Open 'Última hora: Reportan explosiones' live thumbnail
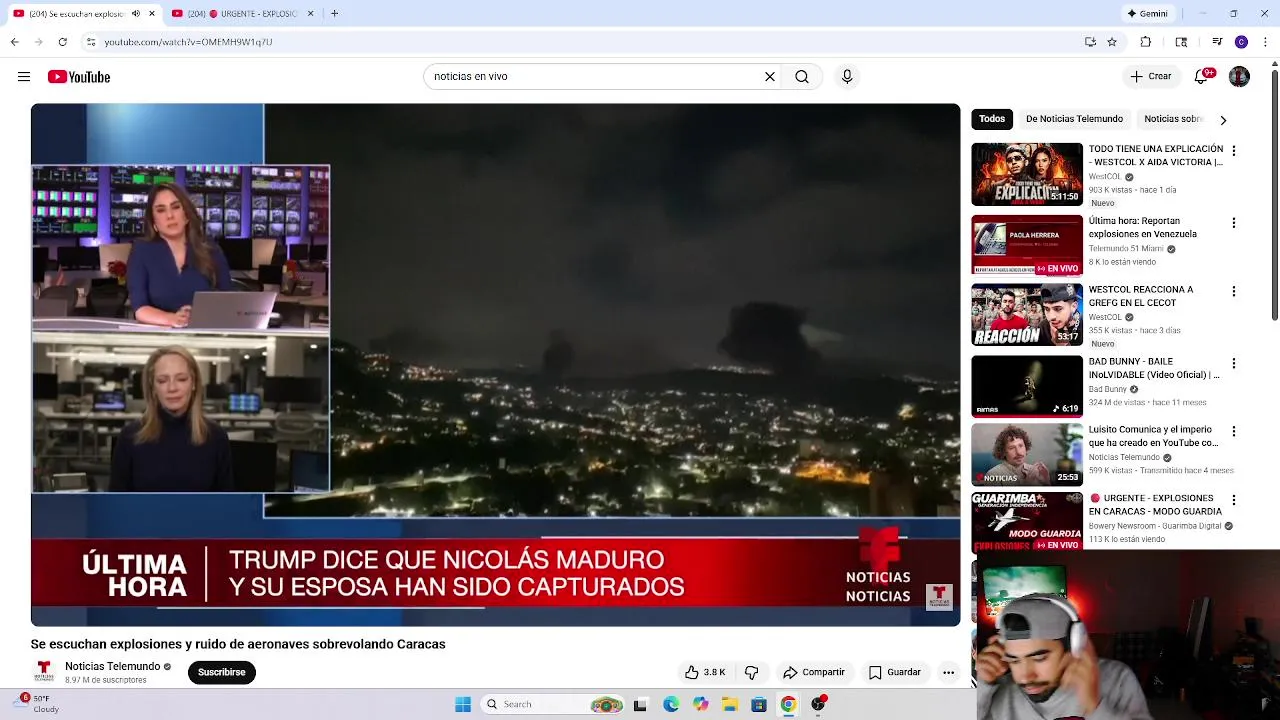 [1027, 245]
